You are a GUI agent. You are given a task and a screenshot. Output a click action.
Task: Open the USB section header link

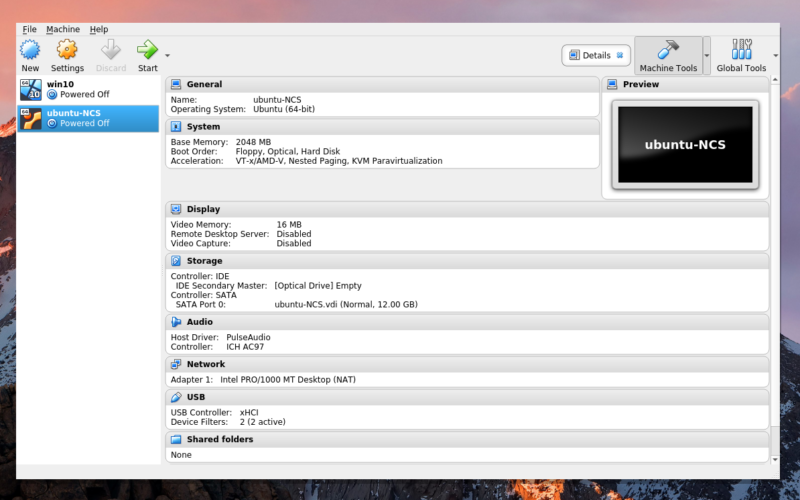(196, 397)
